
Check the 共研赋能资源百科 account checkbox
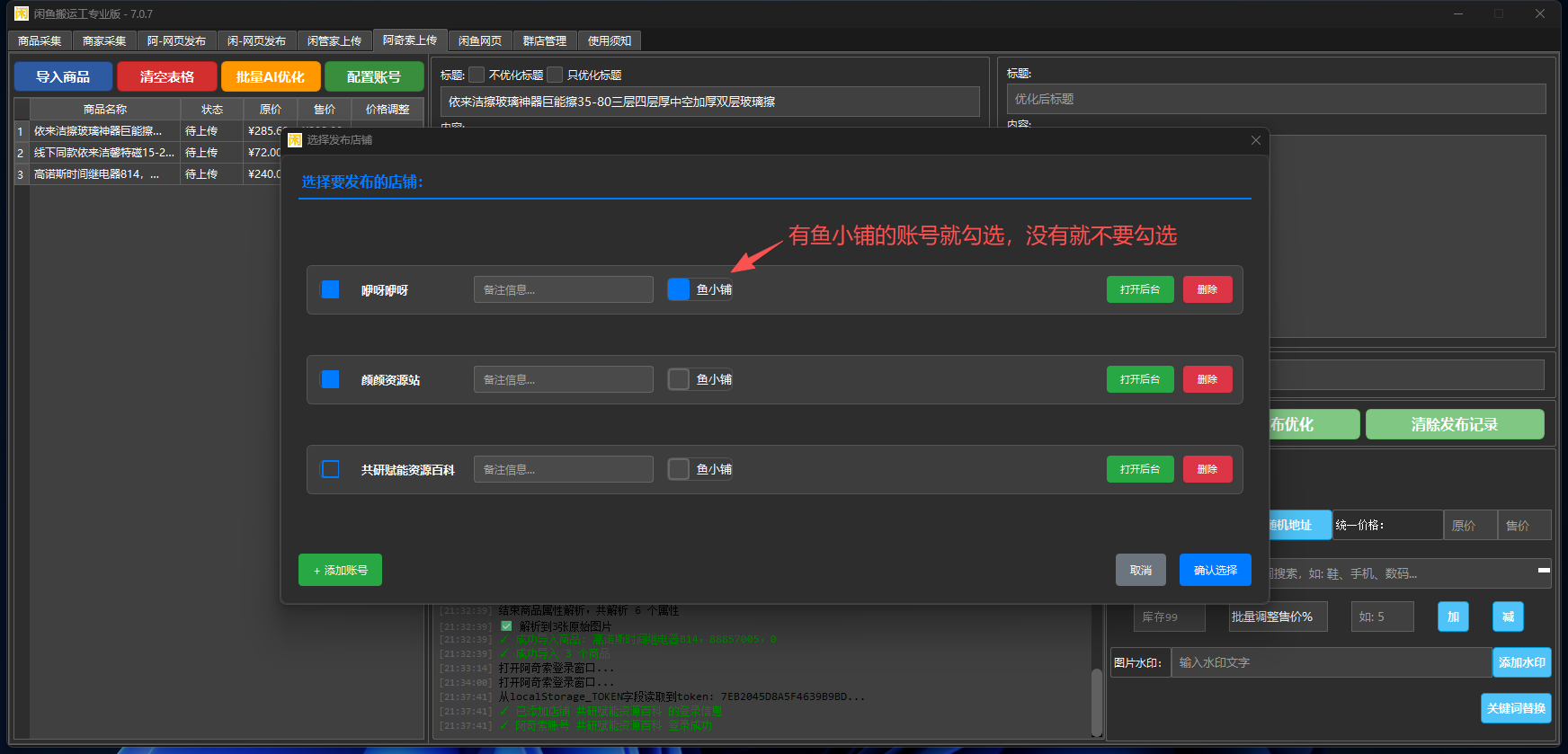[x=331, y=469]
